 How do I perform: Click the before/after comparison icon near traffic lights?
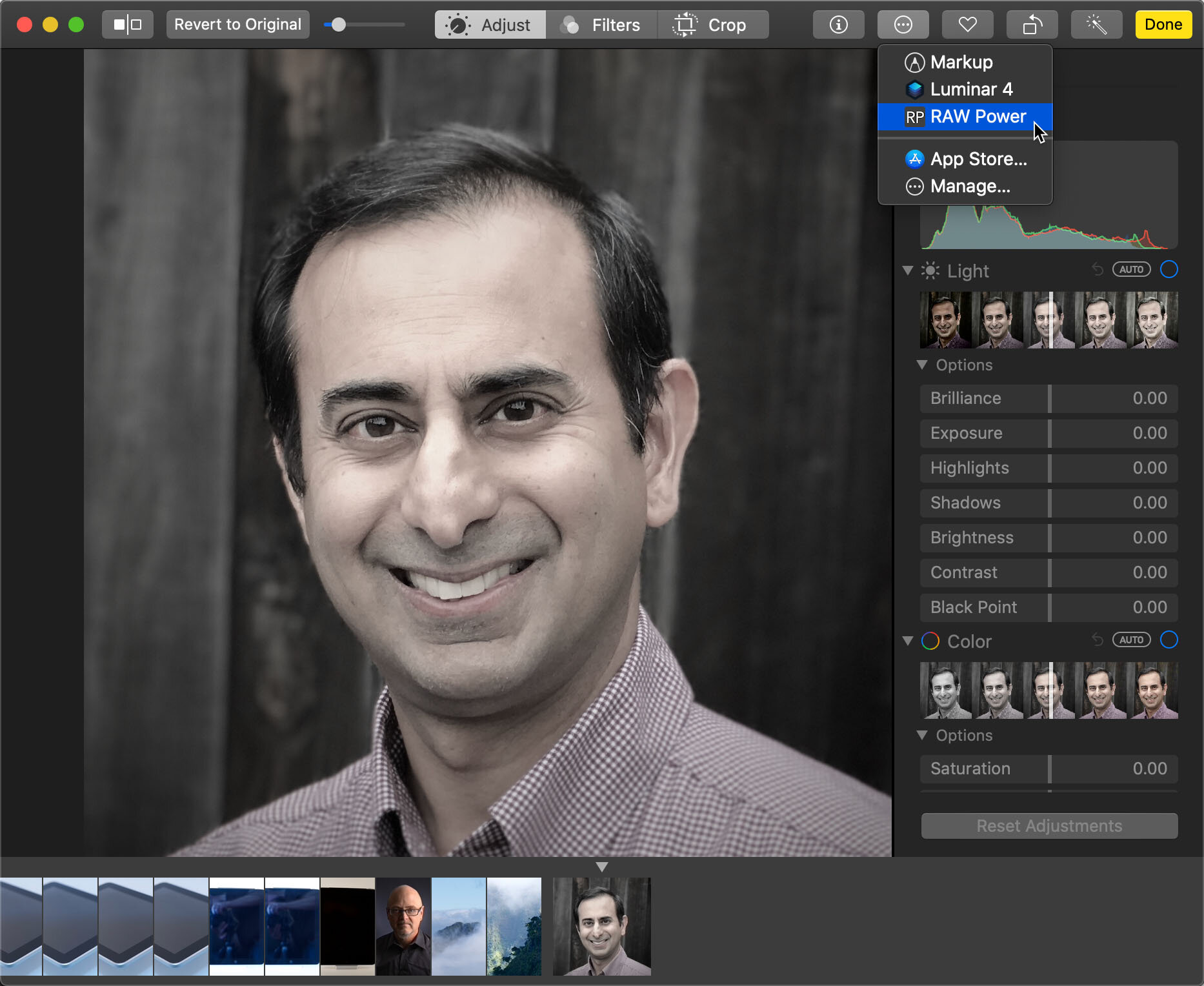pyautogui.click(x=127, y=25)
